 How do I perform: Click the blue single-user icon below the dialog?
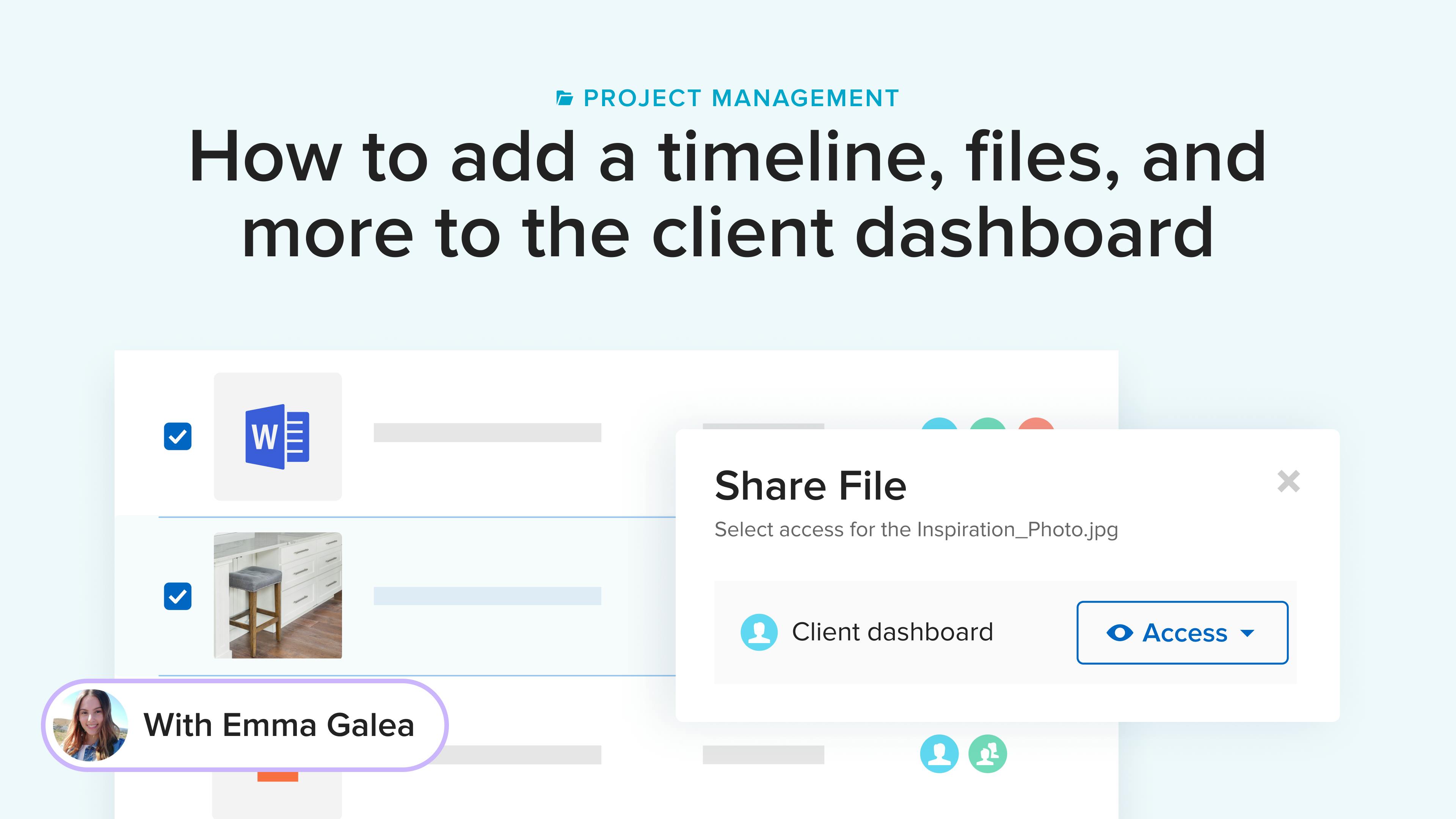[940, 753]
